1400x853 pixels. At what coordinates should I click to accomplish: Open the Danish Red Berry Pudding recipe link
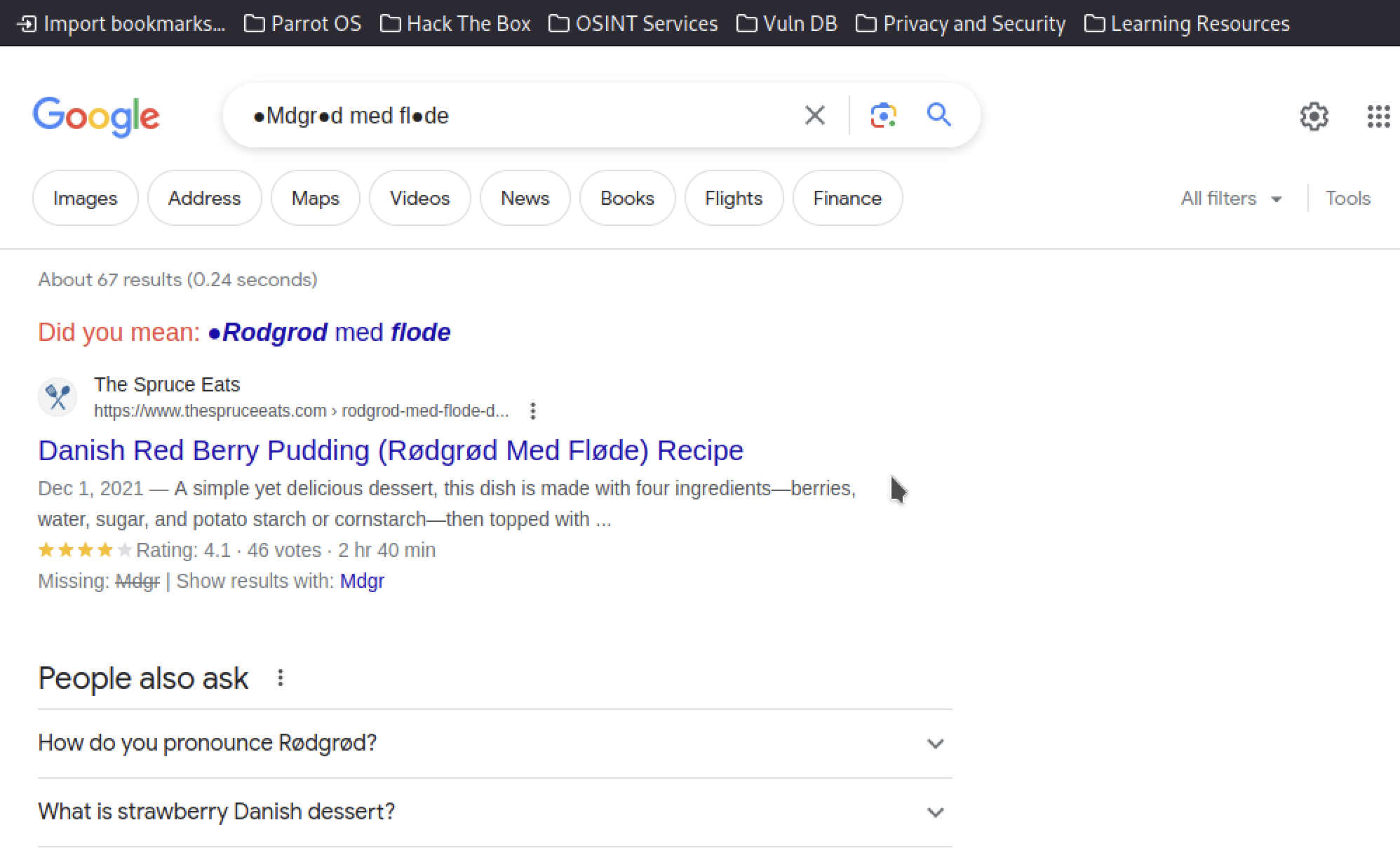(391, 450)
